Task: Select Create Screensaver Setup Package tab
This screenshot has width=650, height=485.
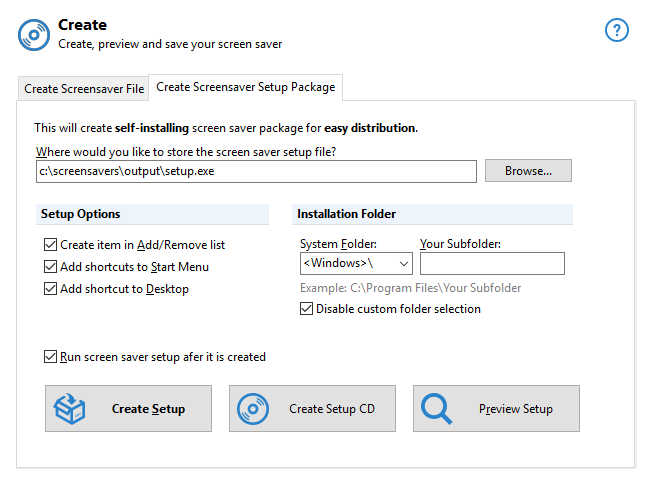Action: [246, 88]
